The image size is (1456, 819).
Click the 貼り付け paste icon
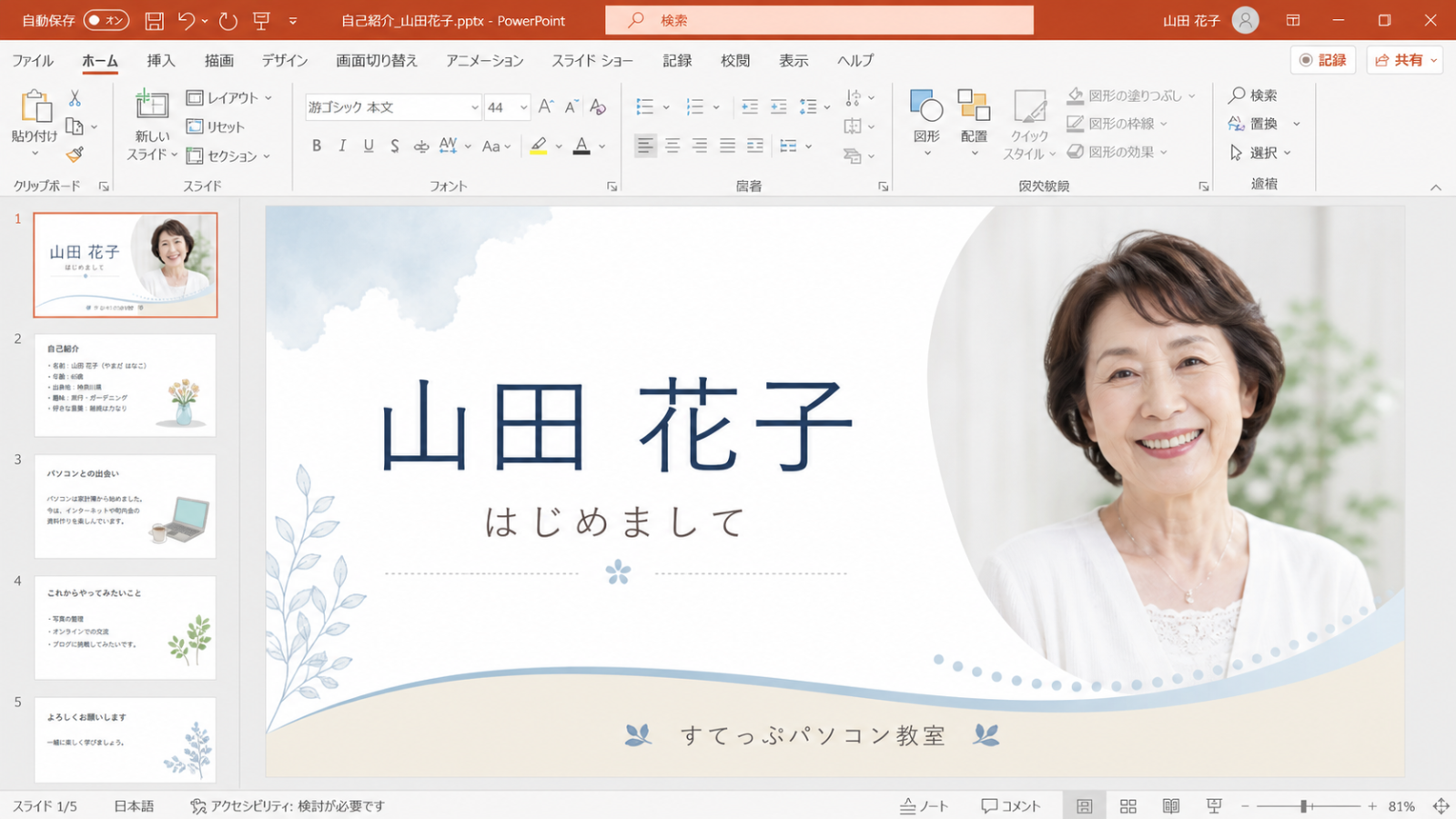pyautogui.click(x=35, y=106)
